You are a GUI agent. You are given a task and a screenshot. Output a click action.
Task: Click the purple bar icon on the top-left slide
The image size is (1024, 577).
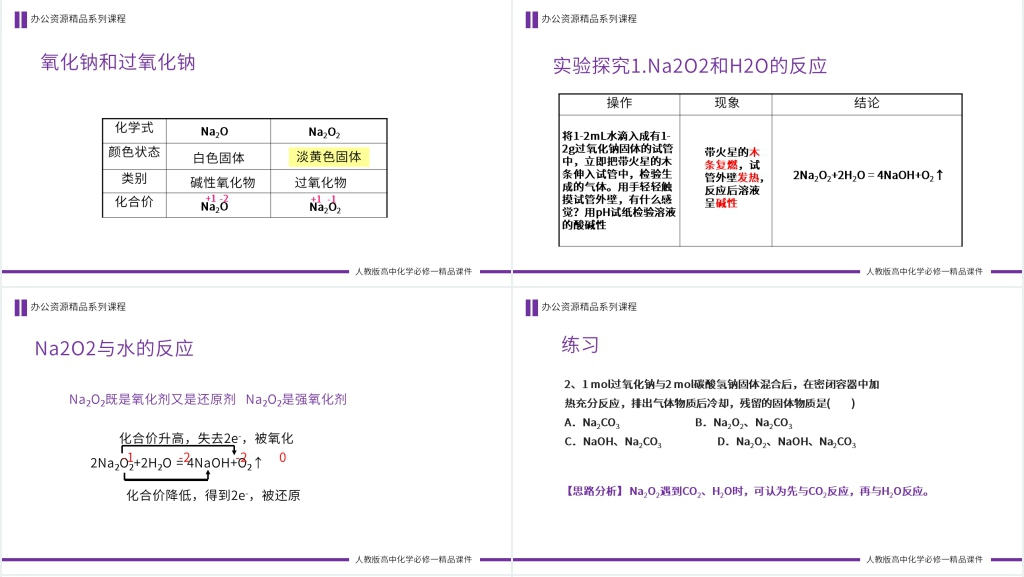point(20,19)
